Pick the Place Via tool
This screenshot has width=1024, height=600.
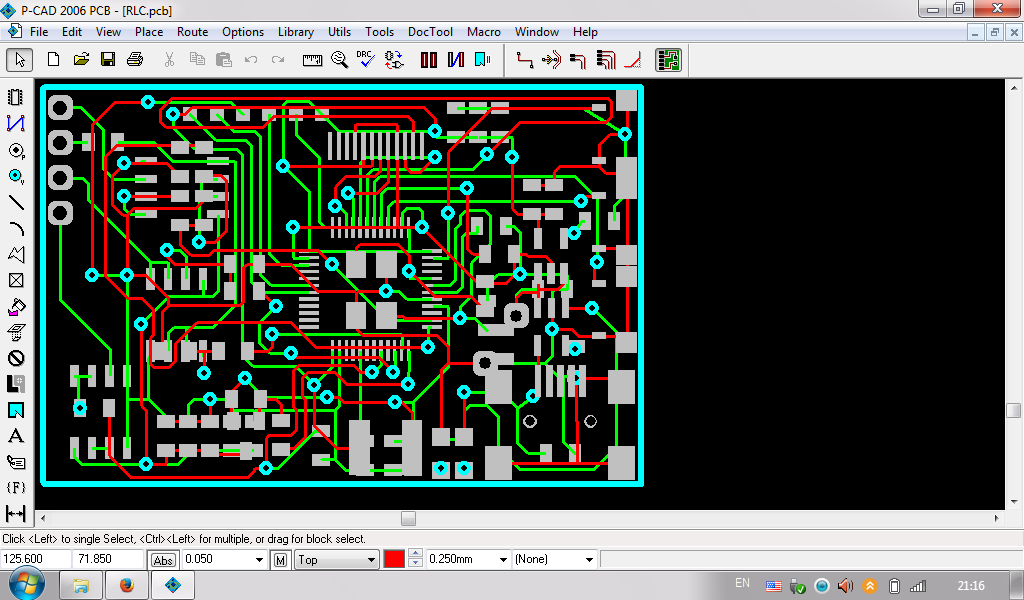16,176
